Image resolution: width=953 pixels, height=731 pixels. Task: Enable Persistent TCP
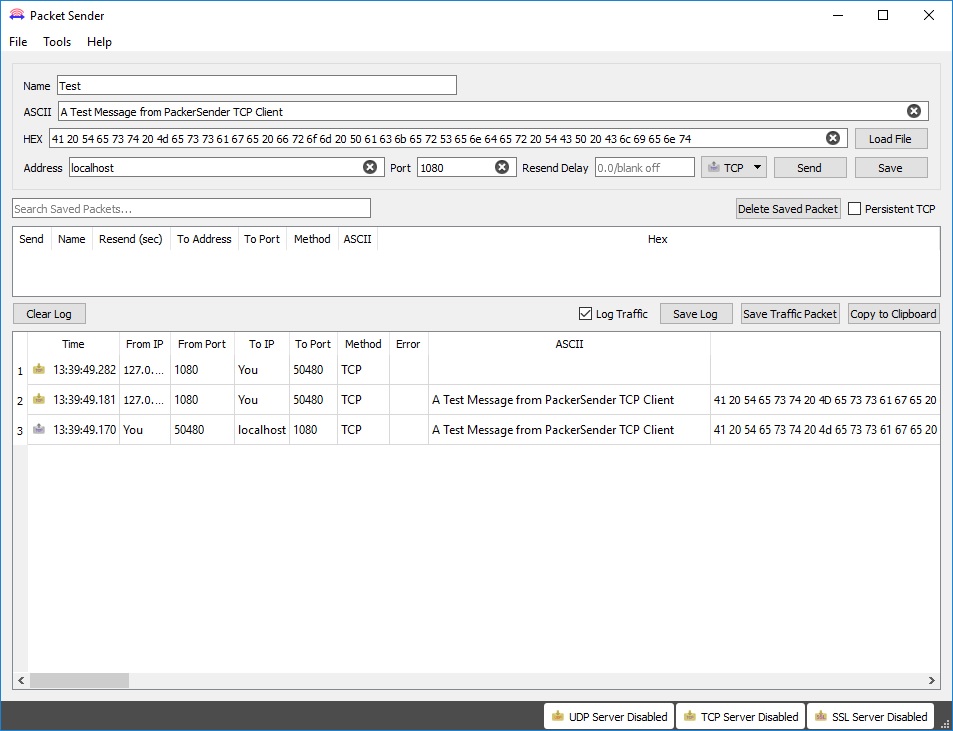click(854, 207)
